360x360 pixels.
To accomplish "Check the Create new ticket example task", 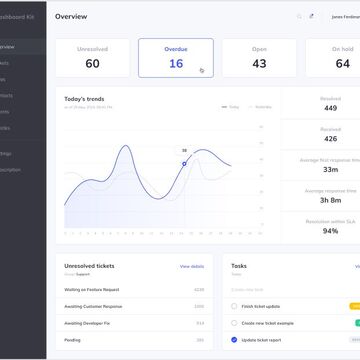I will coord(234,323).
